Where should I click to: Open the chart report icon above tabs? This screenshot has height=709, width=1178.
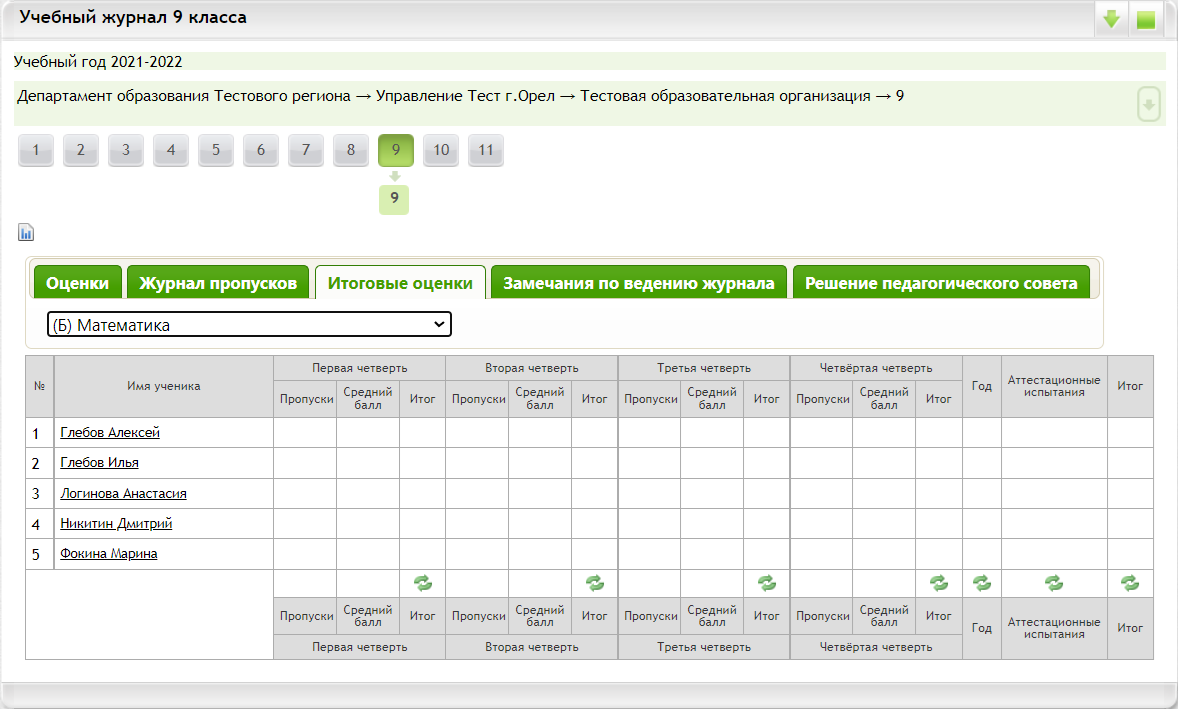[26, 233]
